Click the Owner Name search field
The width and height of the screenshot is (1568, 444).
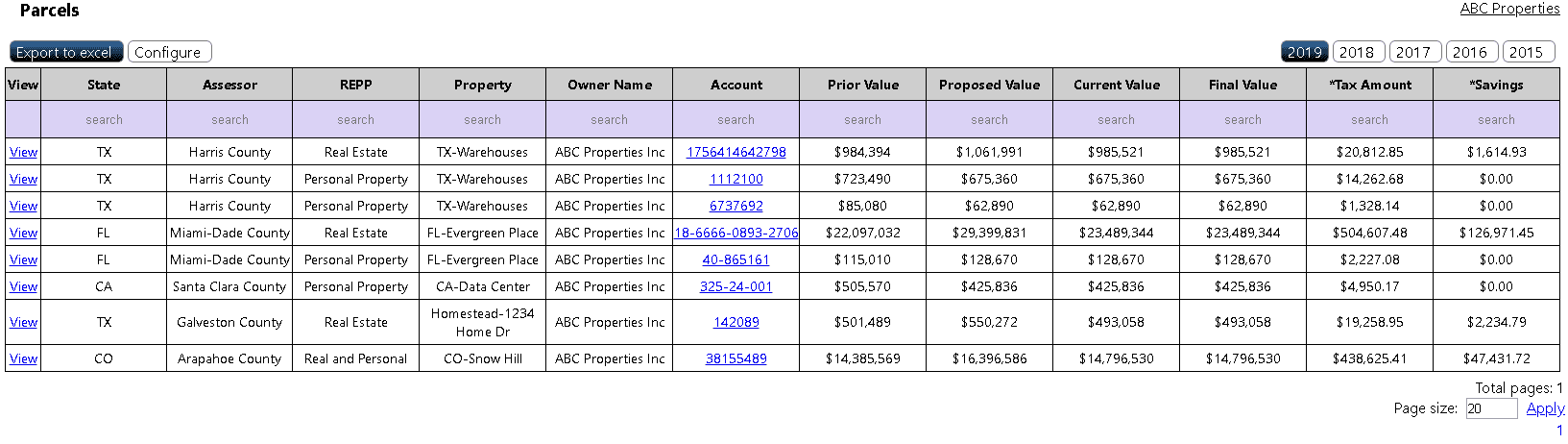[609, 120]
